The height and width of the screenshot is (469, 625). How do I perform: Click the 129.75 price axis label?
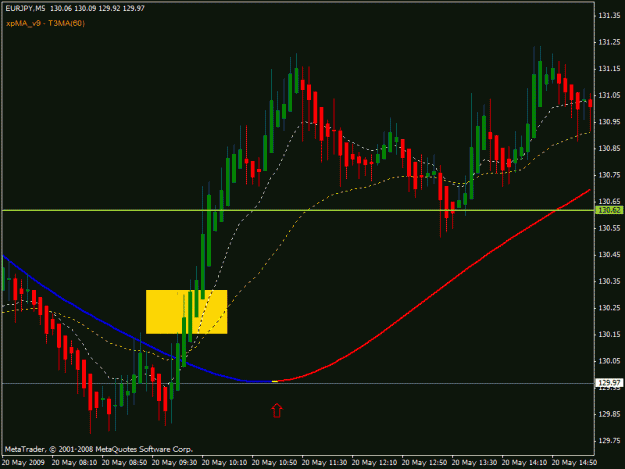click(x=610, y=441)
